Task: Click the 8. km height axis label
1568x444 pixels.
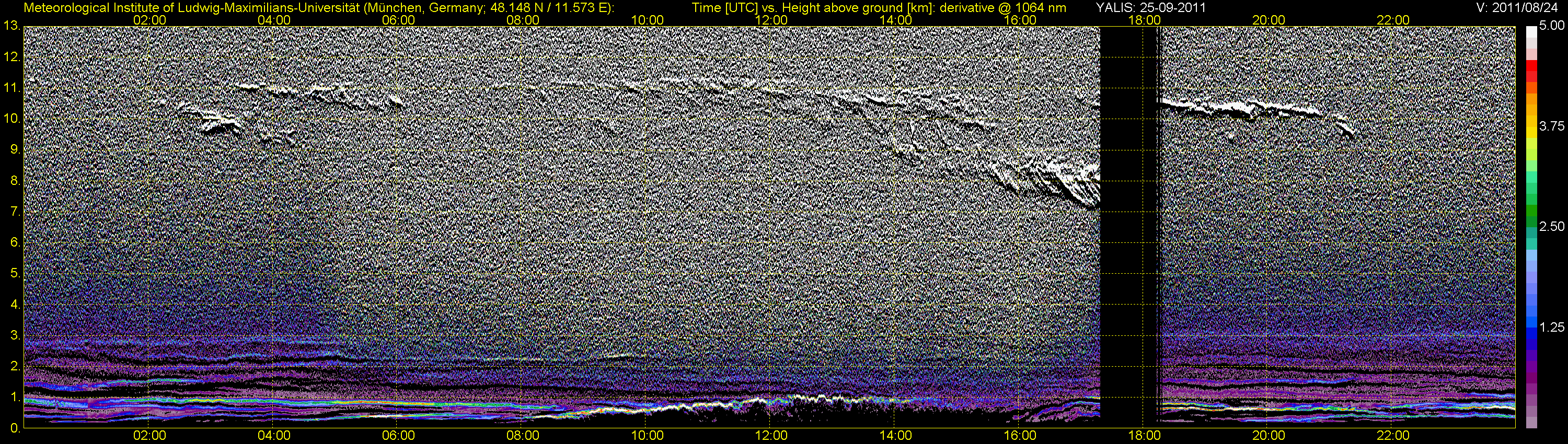Action: [x=15, y=181]
